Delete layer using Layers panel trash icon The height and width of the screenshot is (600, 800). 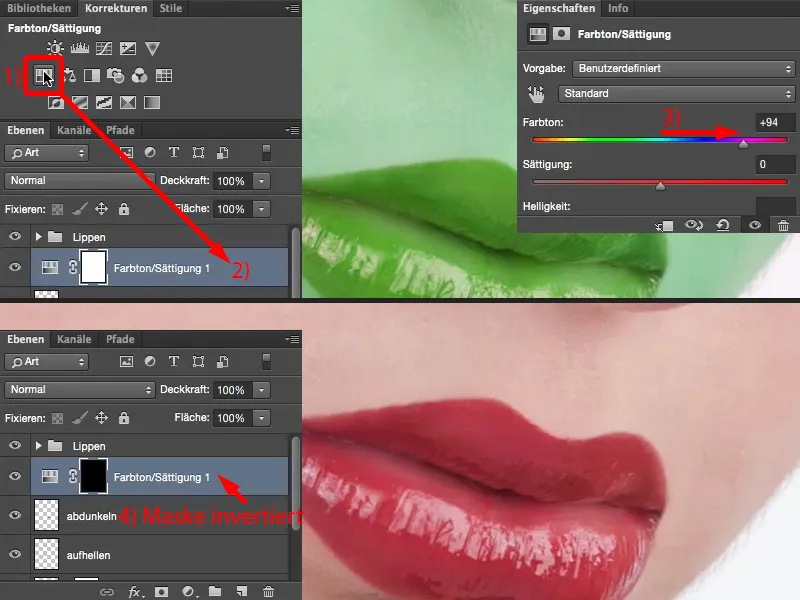tap(268, 592)
